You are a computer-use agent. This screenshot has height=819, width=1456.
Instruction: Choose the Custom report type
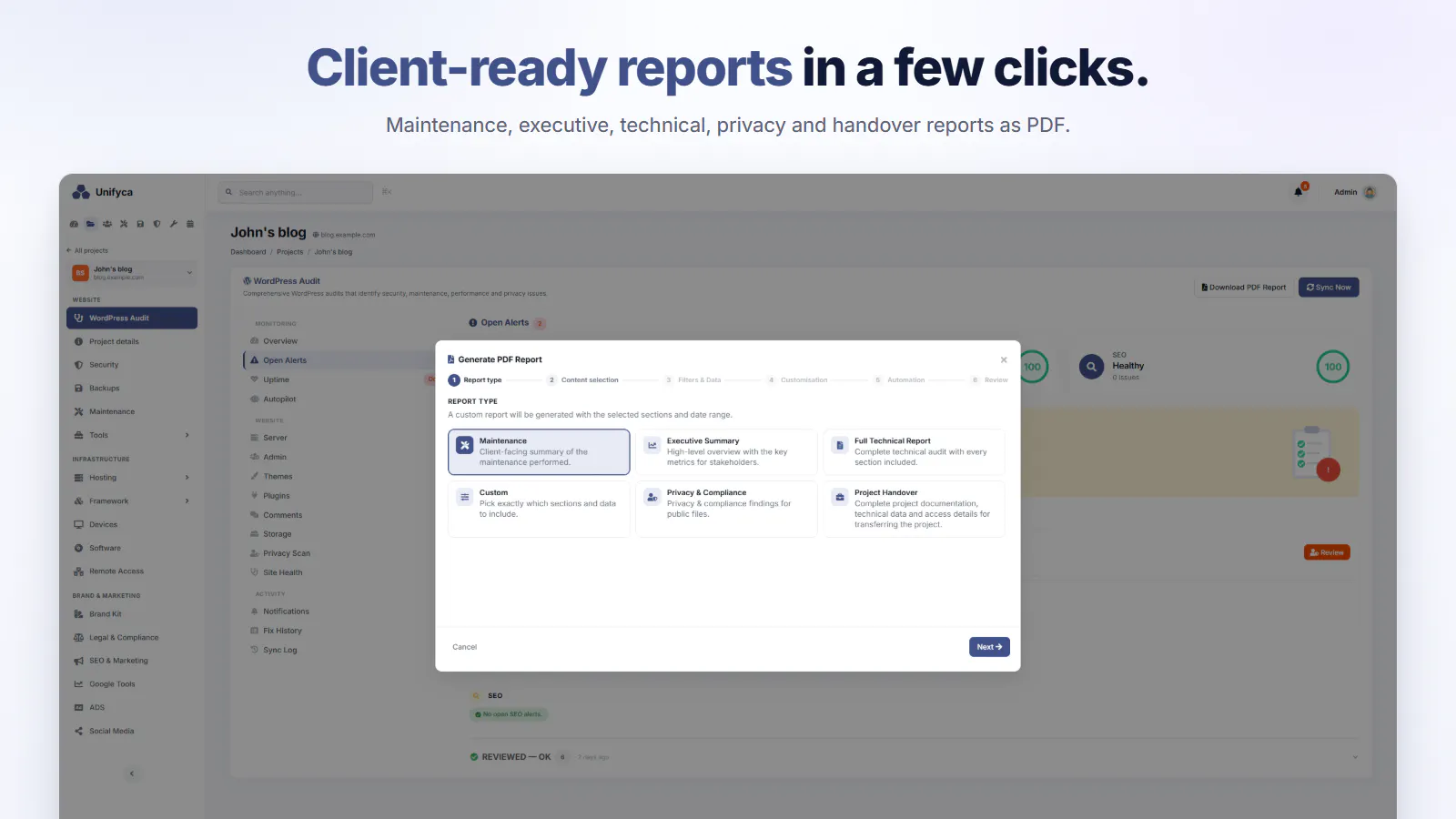point(539,509)
